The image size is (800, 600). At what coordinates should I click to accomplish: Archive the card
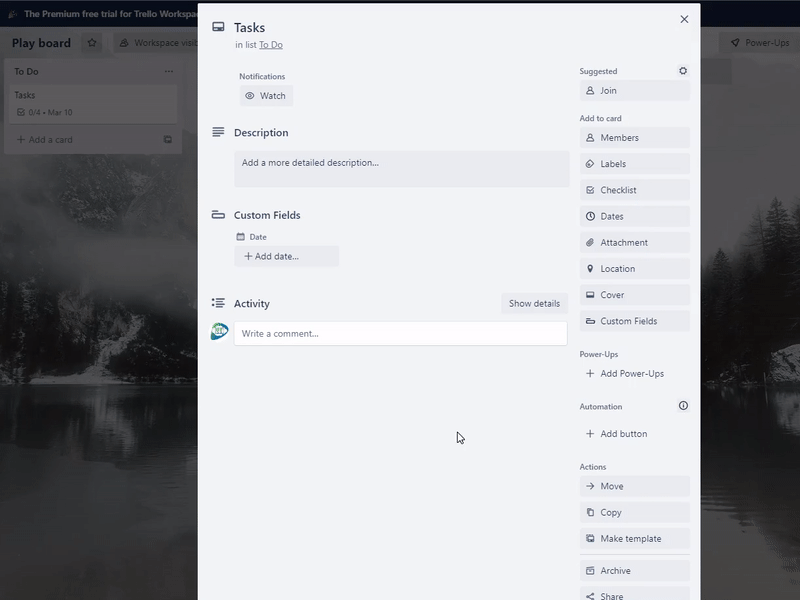tap(635, 571)
